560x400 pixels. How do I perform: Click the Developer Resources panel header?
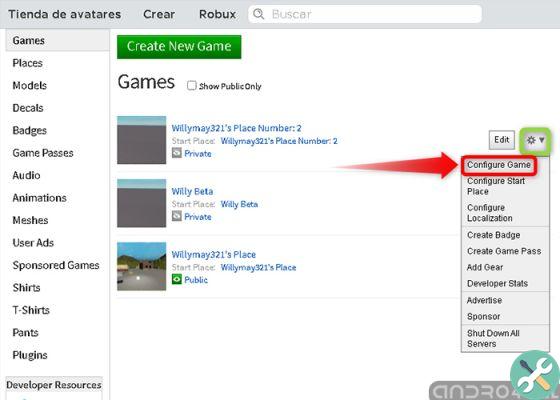click(54, 385)
